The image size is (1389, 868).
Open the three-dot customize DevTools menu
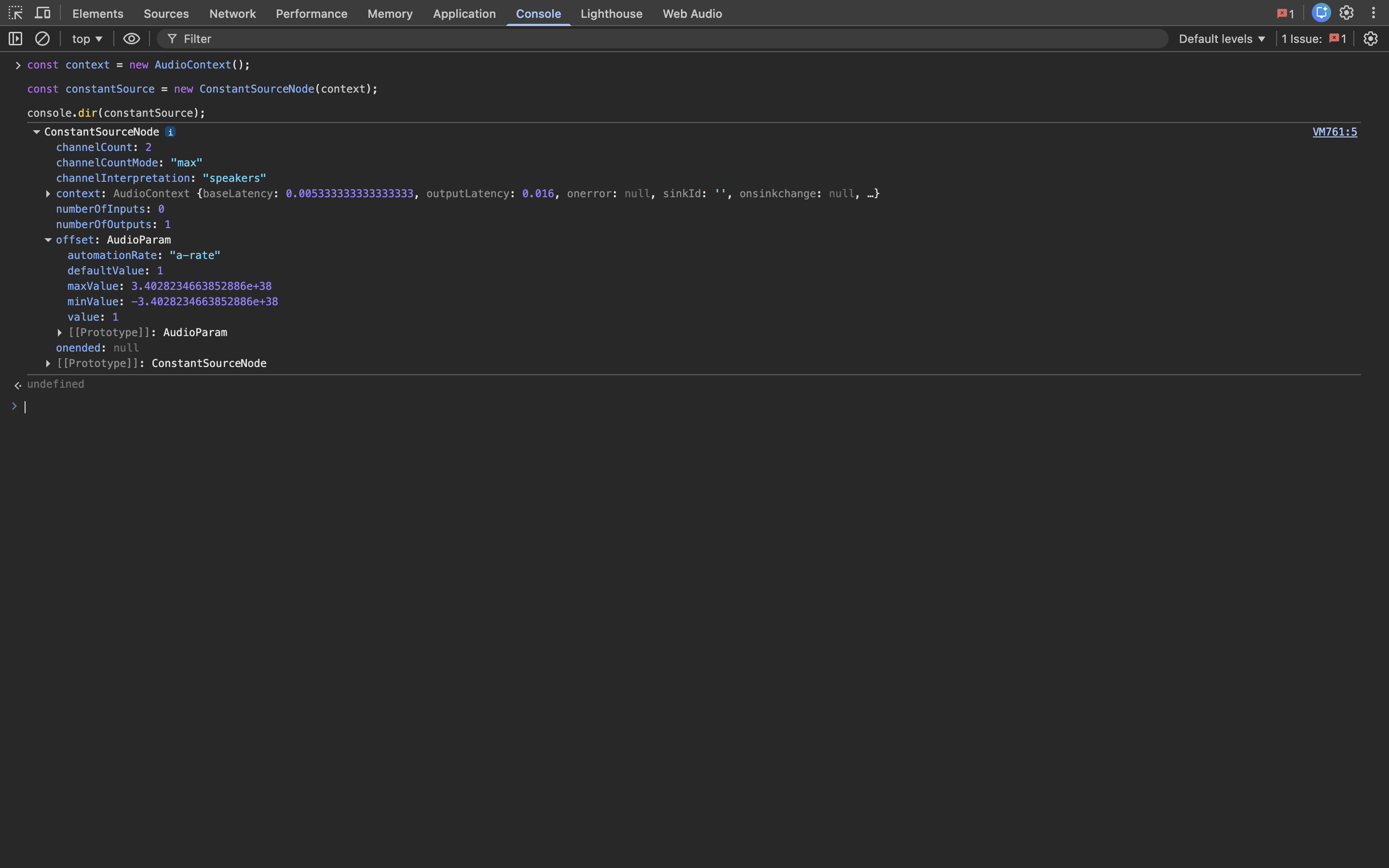coord(1374,13)
